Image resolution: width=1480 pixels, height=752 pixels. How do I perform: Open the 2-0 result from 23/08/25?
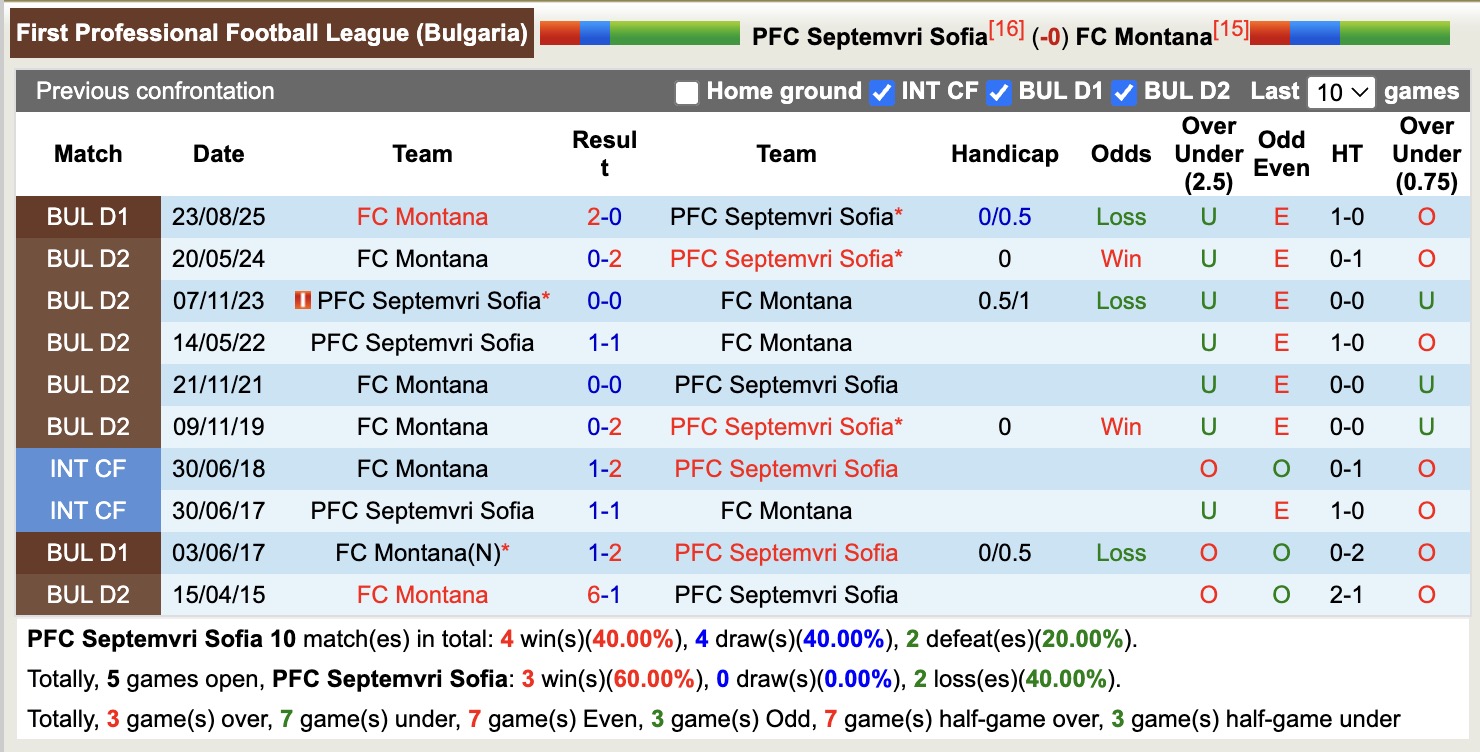604,217
